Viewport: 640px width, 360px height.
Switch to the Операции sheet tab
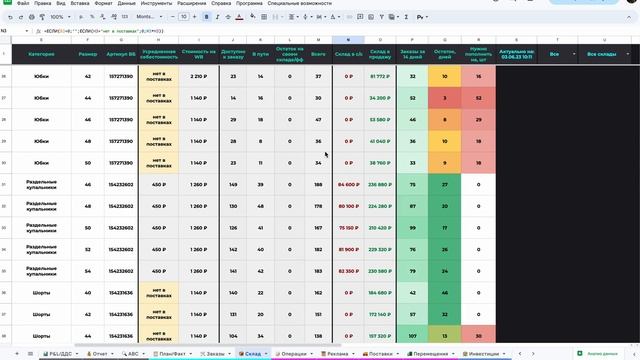293,354
